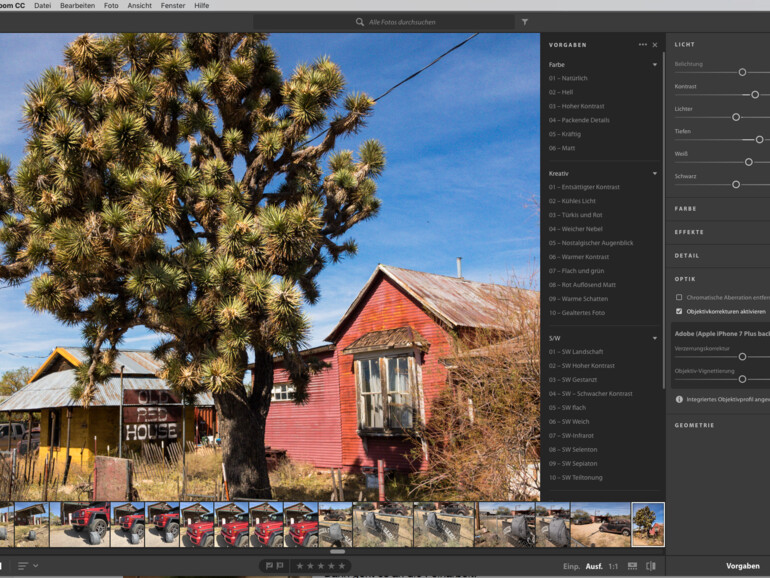Click the Belichtung slider handle

coord(742,72)
